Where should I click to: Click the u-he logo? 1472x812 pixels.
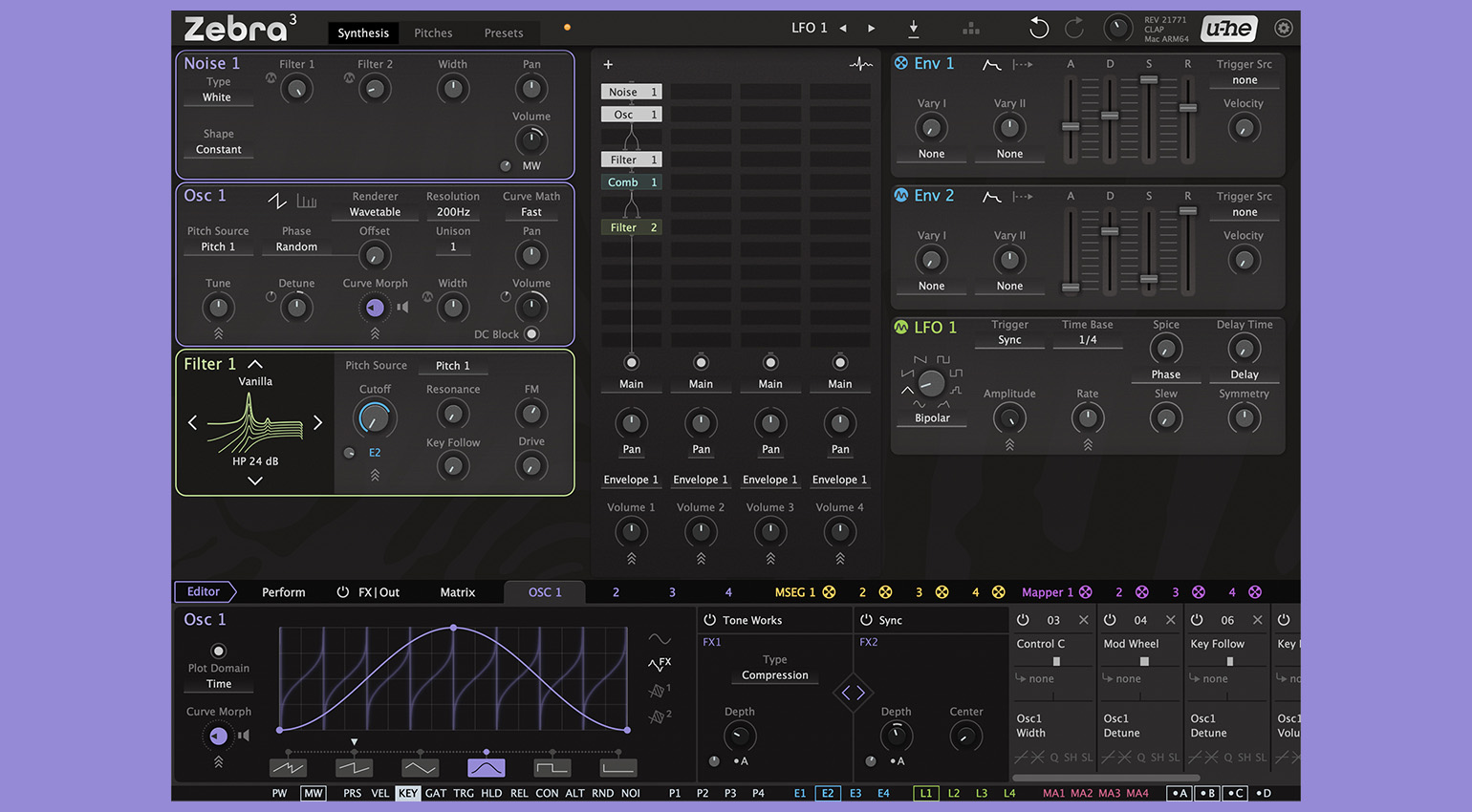click(x=1228, y=29)
